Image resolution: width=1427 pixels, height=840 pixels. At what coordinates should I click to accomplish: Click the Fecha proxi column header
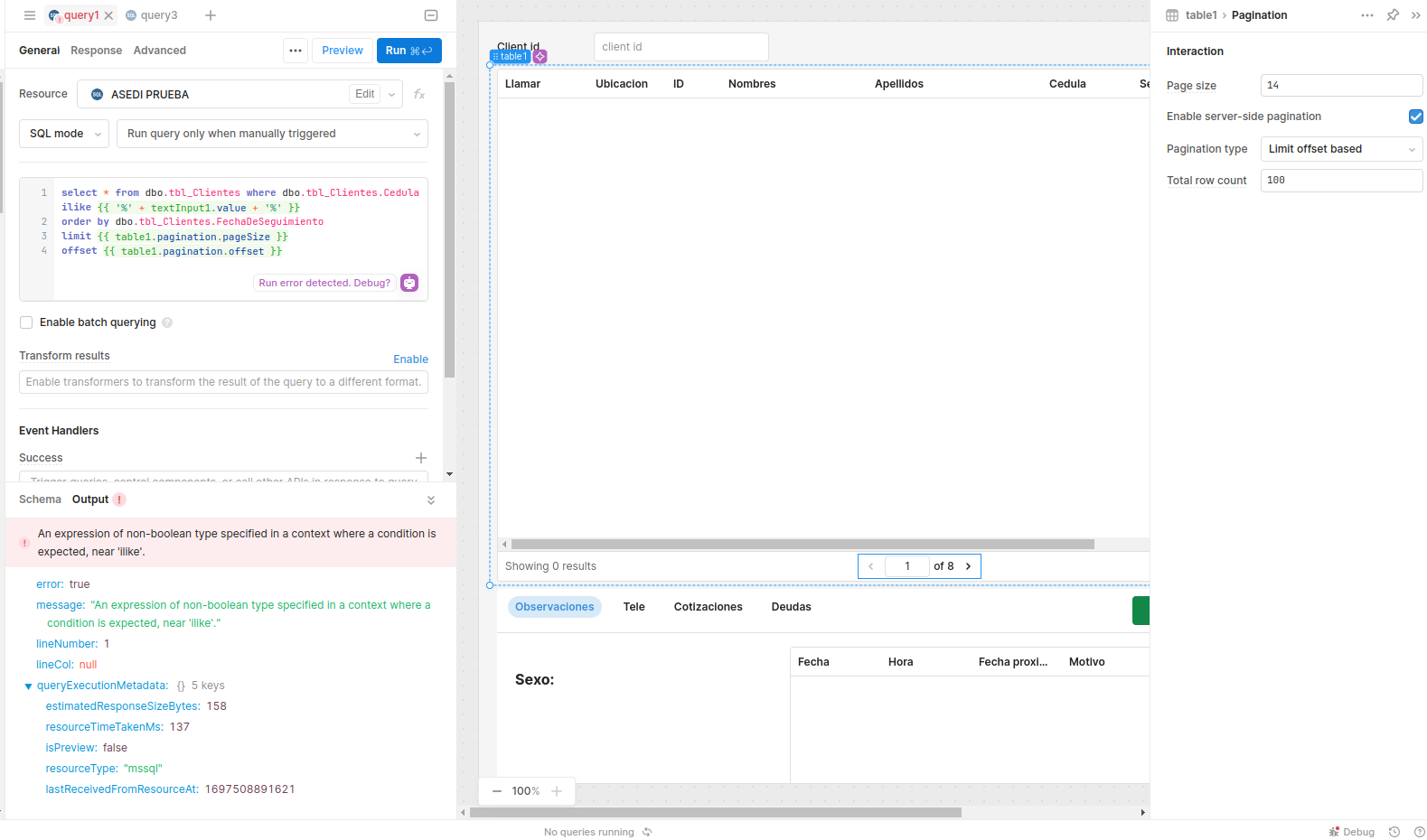coord(1013,662)
